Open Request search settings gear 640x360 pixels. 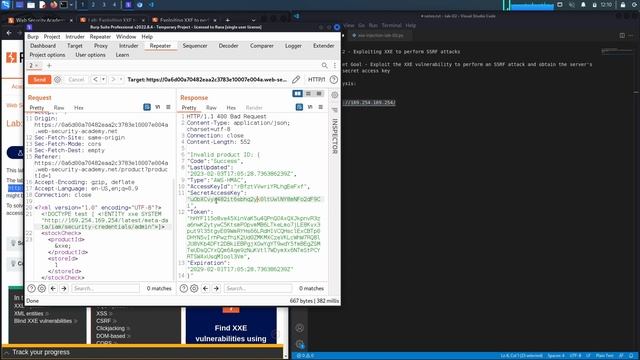[42, 288]
